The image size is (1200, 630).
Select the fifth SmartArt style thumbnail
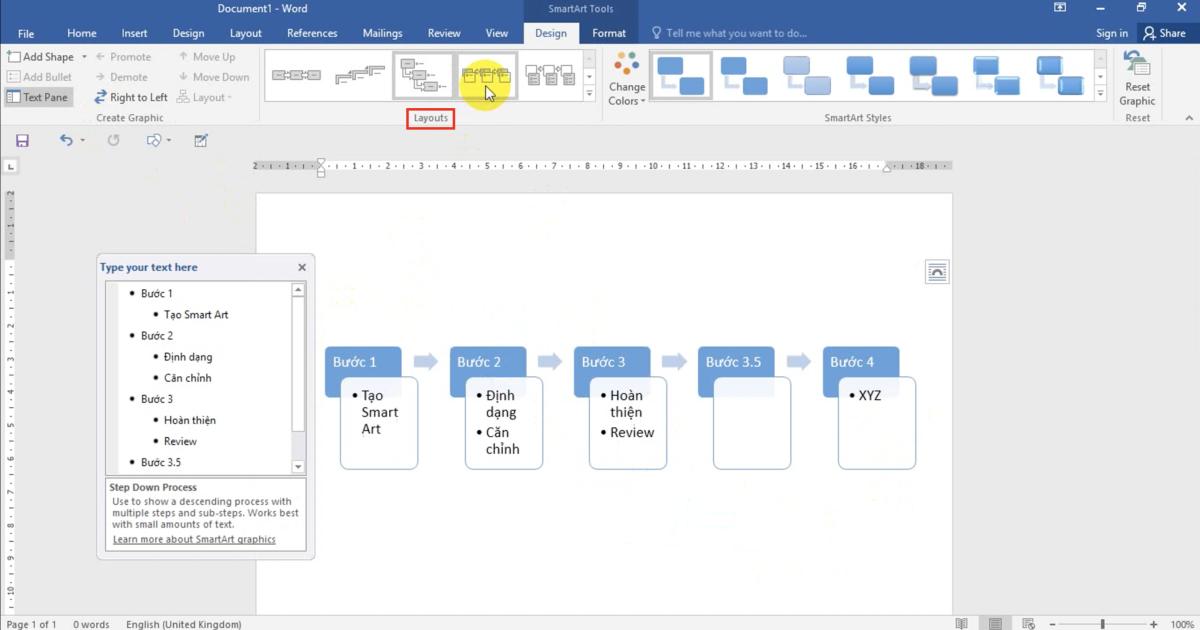coord(933,76)
